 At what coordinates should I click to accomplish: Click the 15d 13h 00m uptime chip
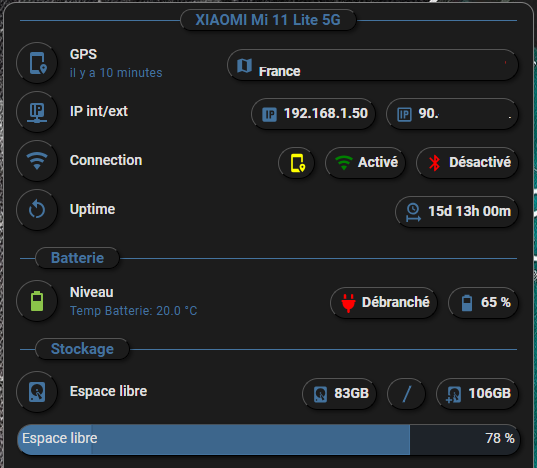[457, 212]
